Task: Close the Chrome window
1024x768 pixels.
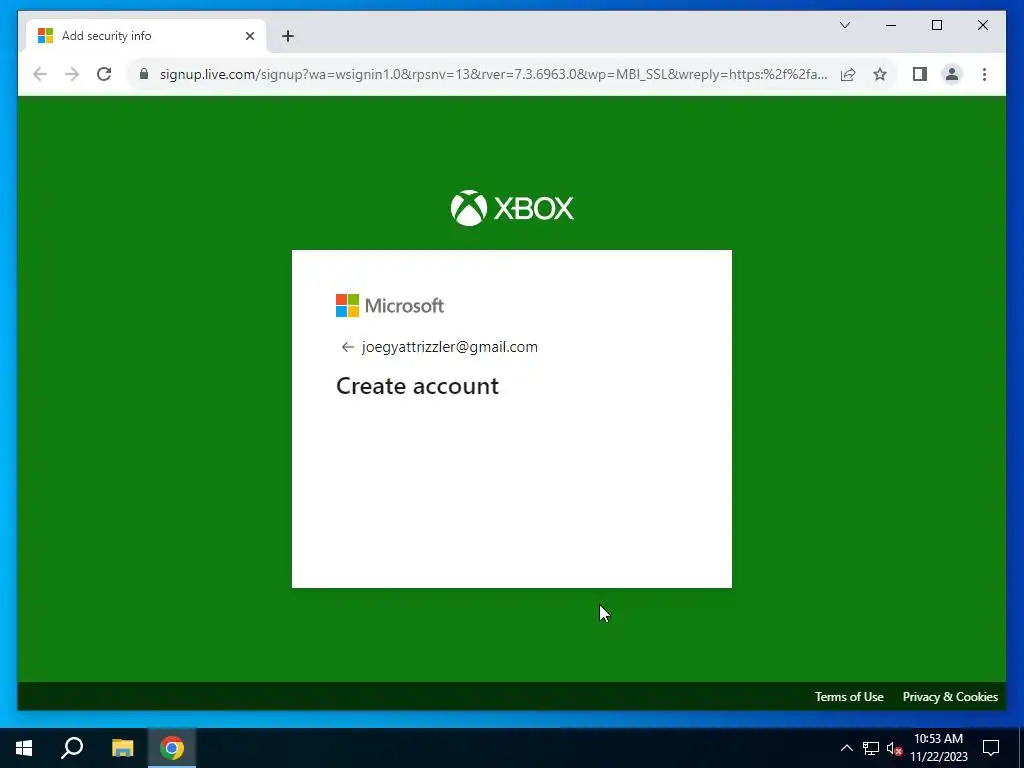Action: (x=982, y=25)
